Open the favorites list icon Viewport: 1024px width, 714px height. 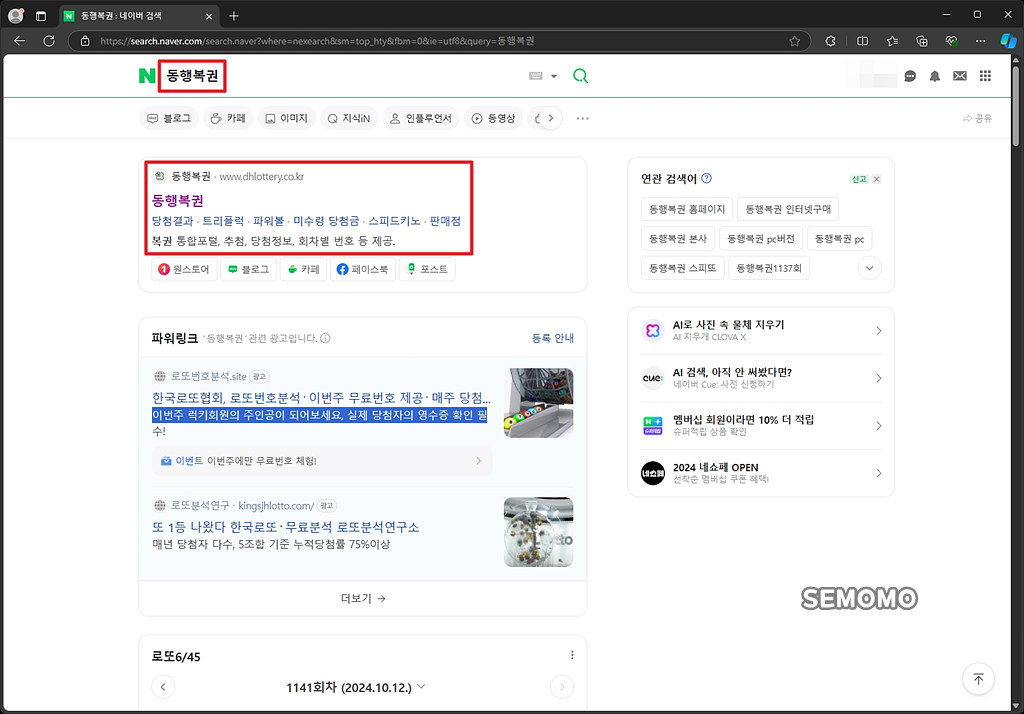point(892,41)
